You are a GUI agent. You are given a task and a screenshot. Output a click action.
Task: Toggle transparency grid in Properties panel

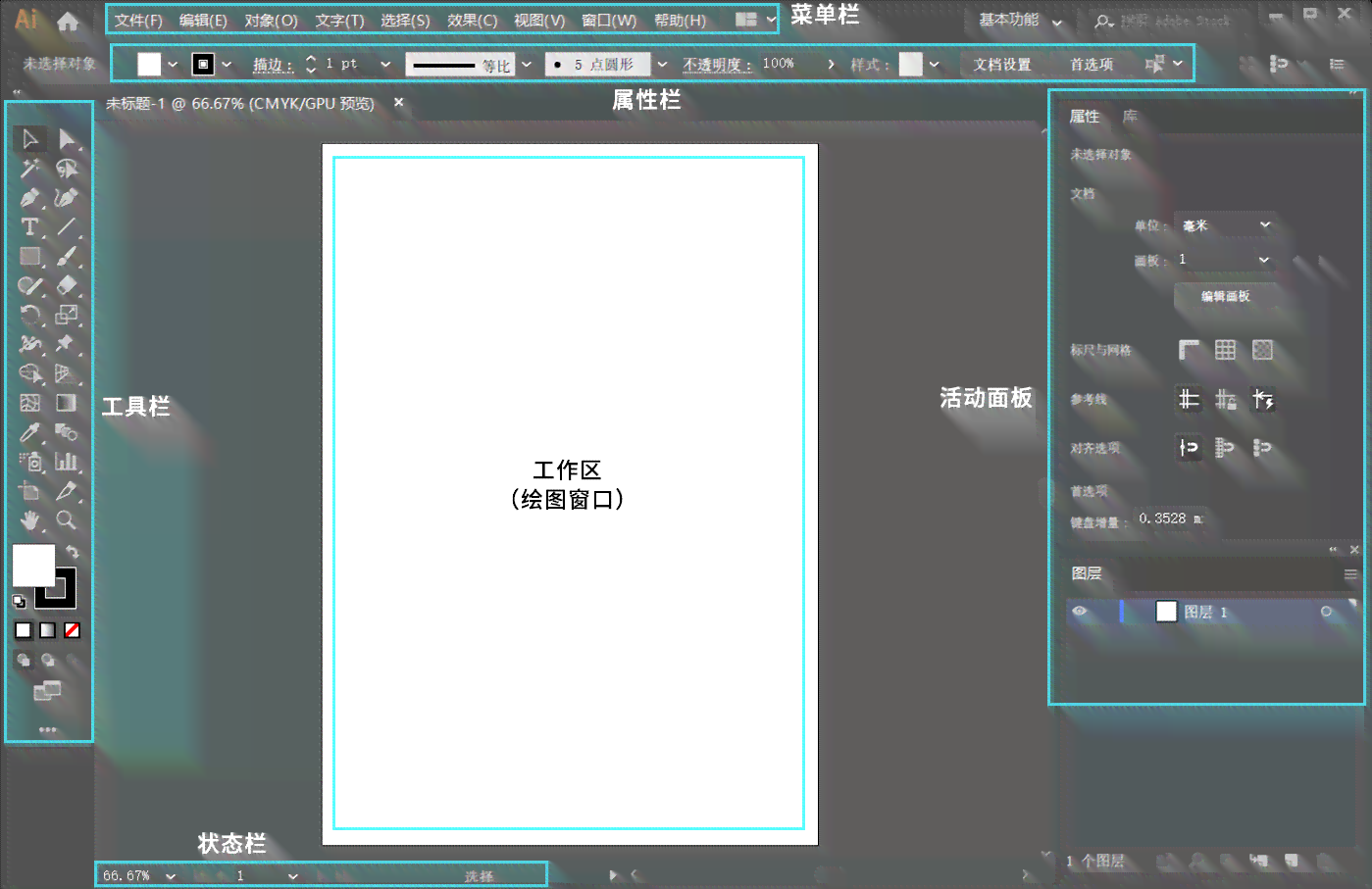(x=1262, y=350)
